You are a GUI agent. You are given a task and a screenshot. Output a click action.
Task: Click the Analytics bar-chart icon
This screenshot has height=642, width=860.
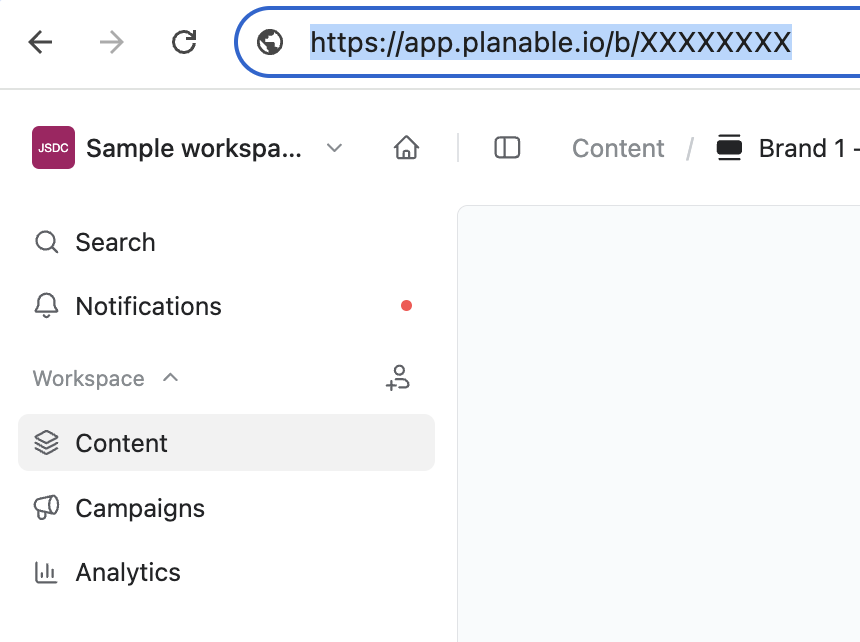(x=46, y=571)
